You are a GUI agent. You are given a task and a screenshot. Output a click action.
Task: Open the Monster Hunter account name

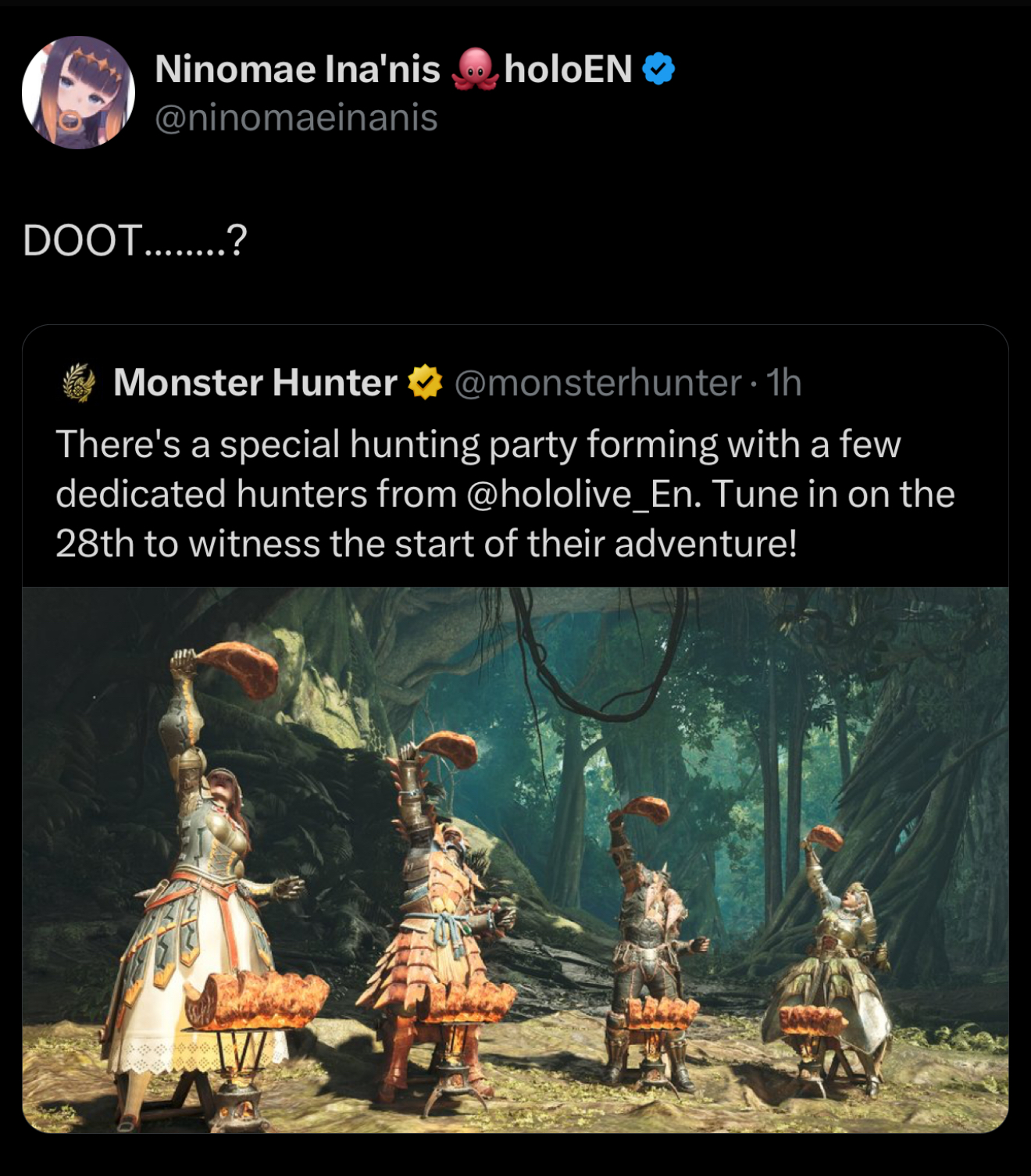pyautogui.click(x=255, y=382)
